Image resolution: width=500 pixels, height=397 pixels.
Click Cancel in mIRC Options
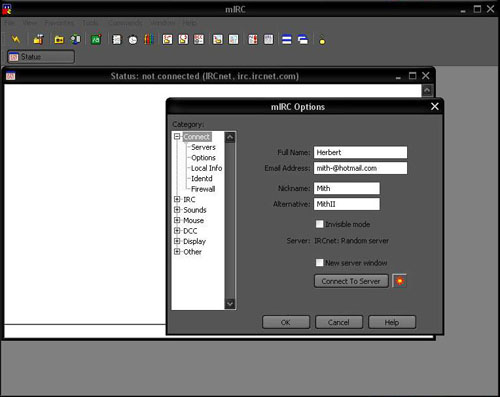tap(339, 322)
